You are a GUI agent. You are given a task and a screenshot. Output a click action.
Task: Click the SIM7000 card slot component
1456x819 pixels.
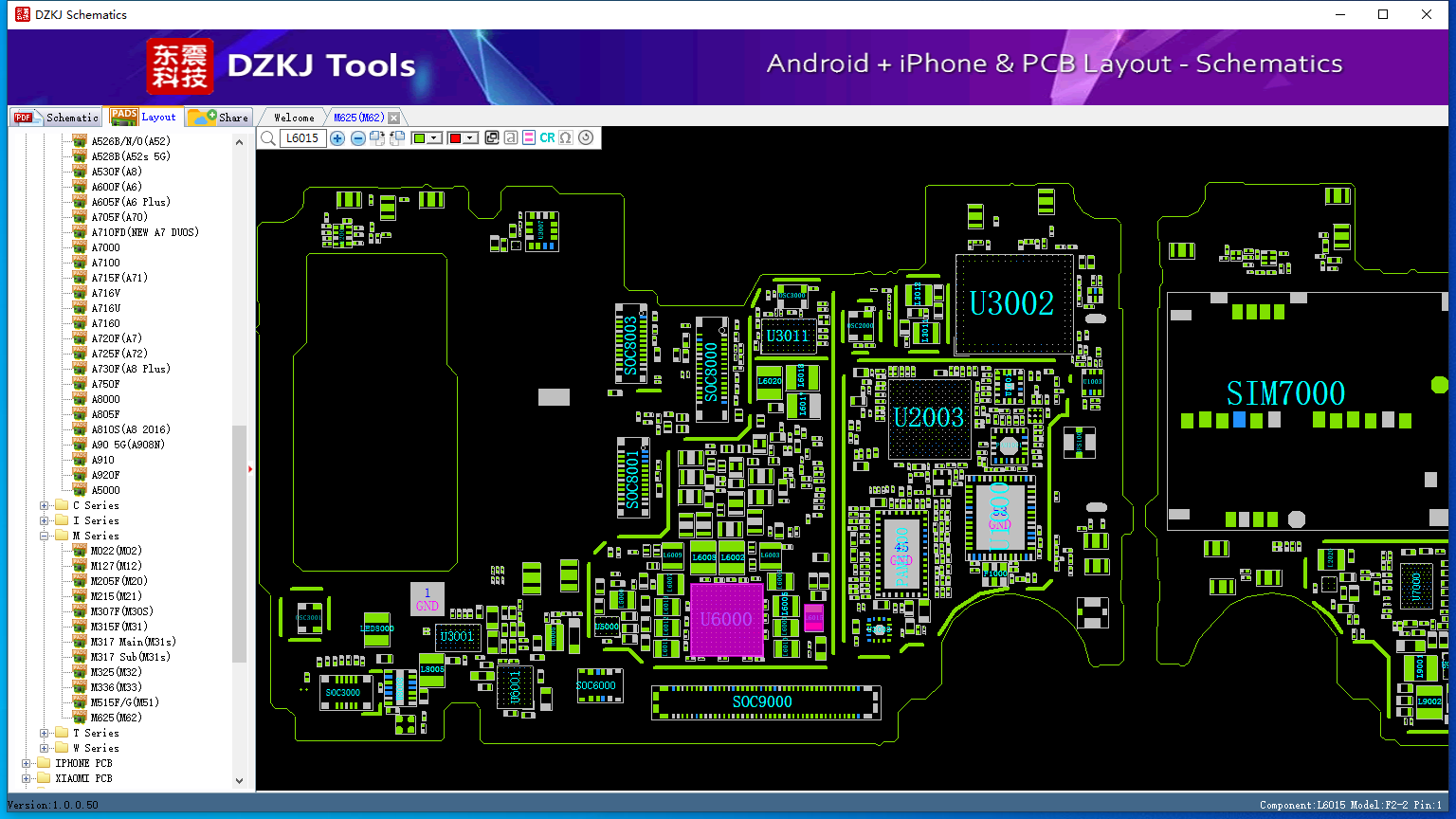tap(1306, 409)
